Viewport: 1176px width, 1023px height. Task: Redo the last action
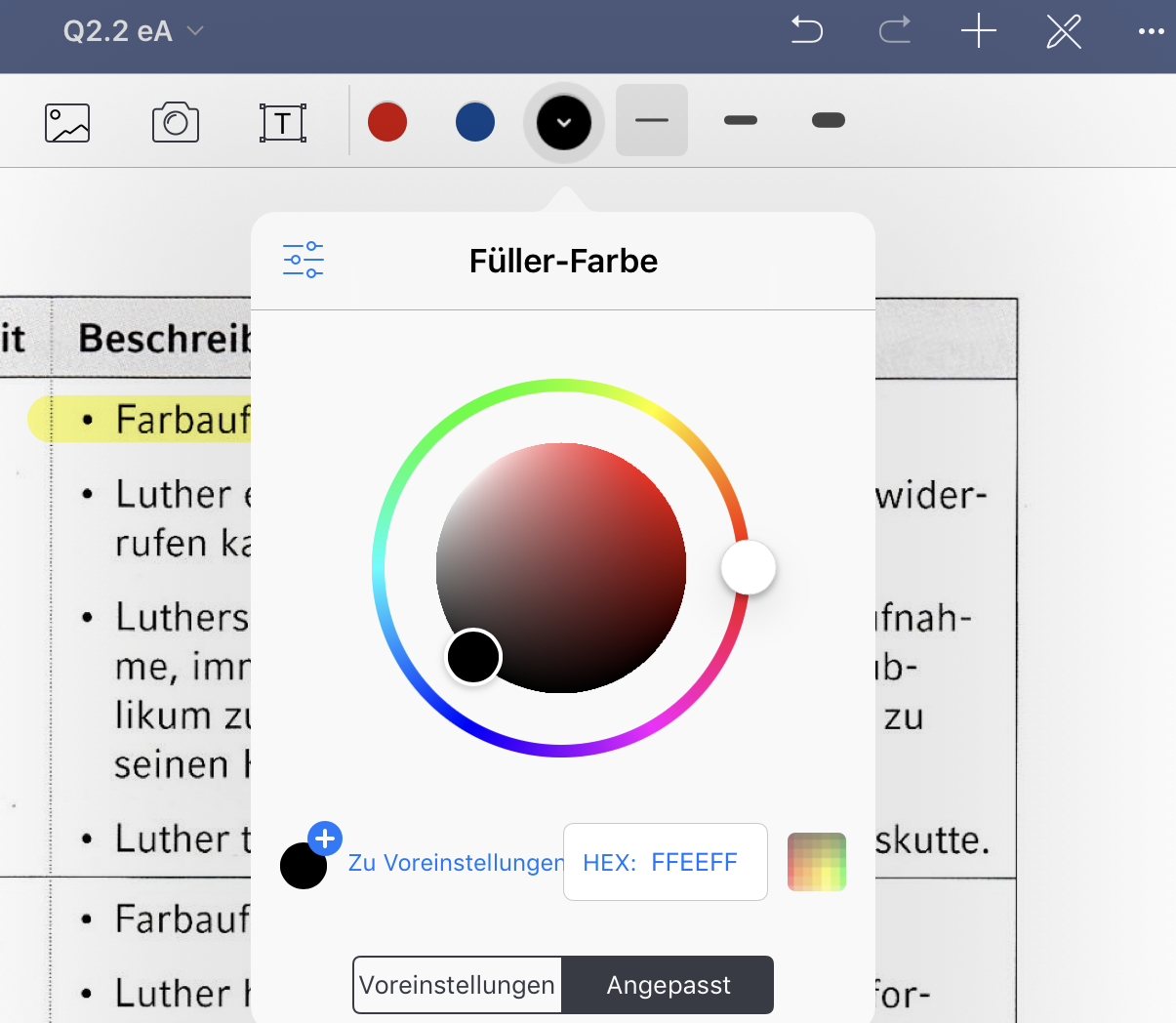tap(894, 31)
